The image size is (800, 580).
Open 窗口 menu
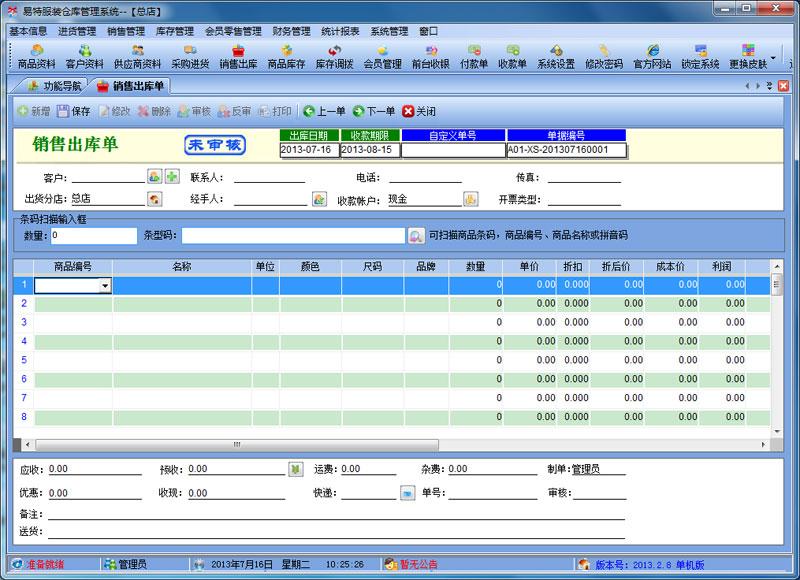429,31
